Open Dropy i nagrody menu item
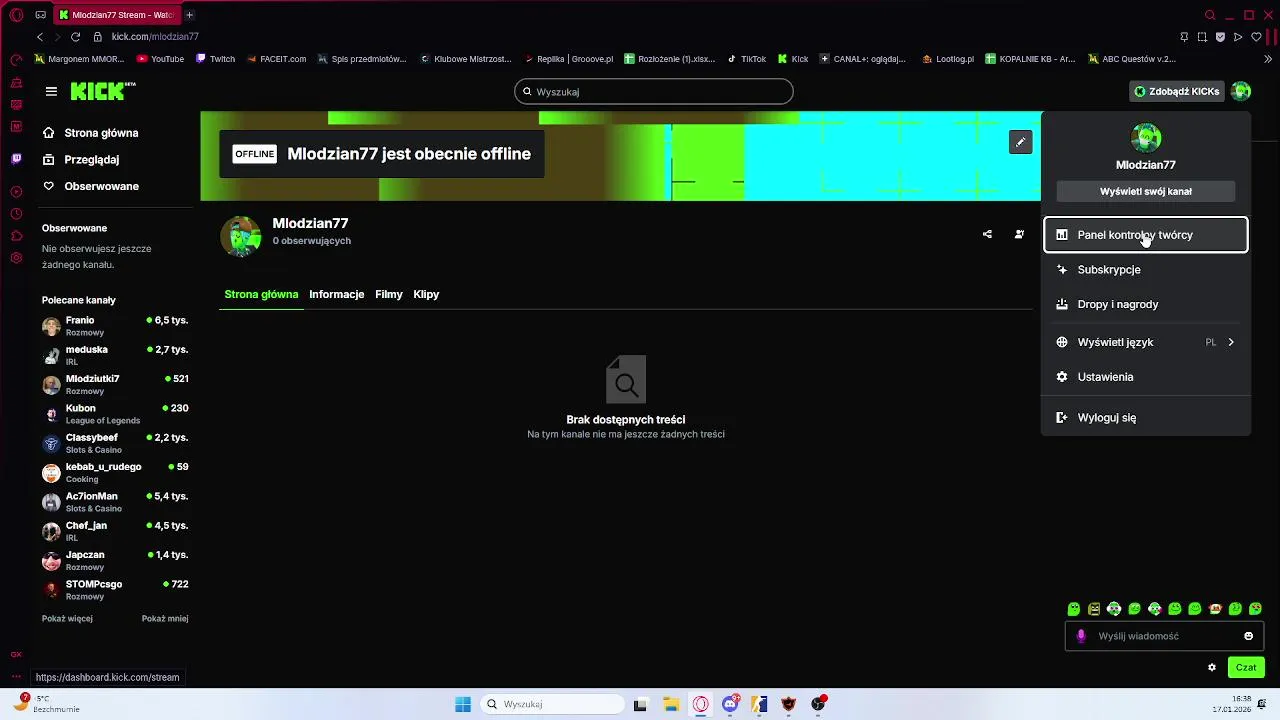 pos(1146,304)
